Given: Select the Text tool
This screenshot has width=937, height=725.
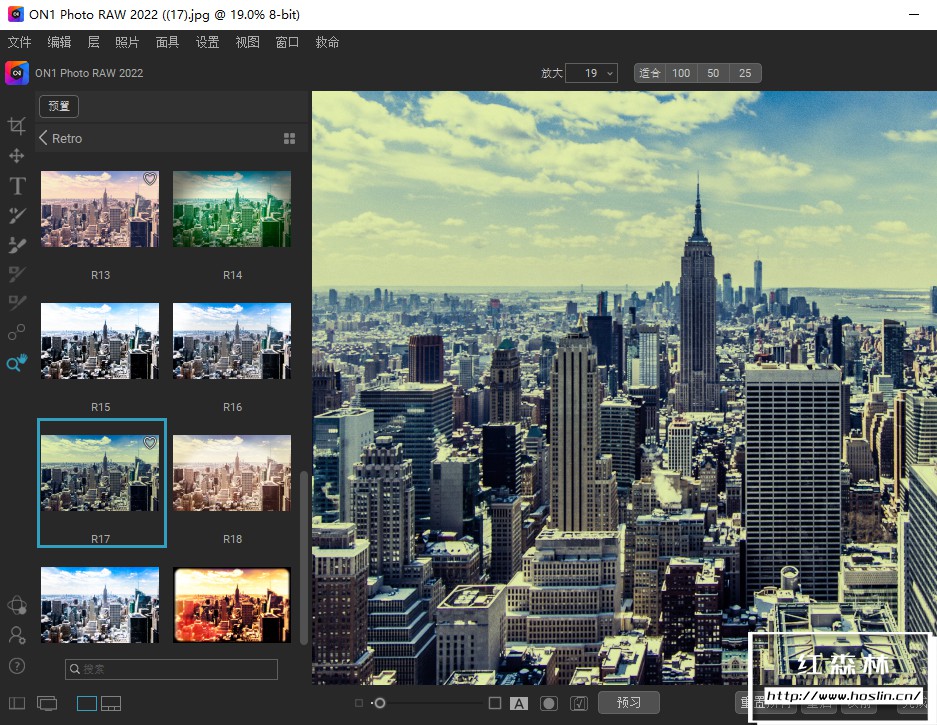Looking at the screenshot, I should (x=17, y=186).
